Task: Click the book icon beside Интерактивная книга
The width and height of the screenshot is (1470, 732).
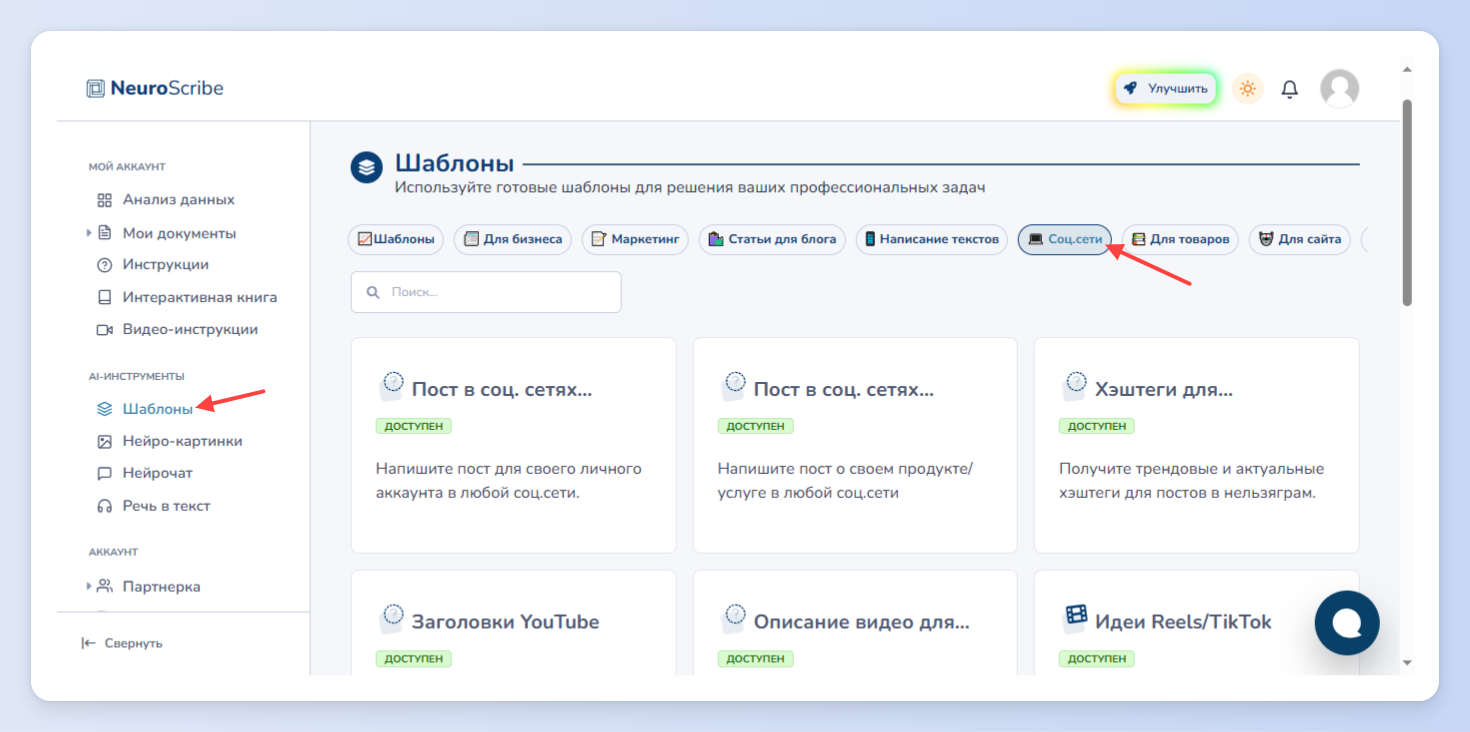Action: [x=104, y=298]
